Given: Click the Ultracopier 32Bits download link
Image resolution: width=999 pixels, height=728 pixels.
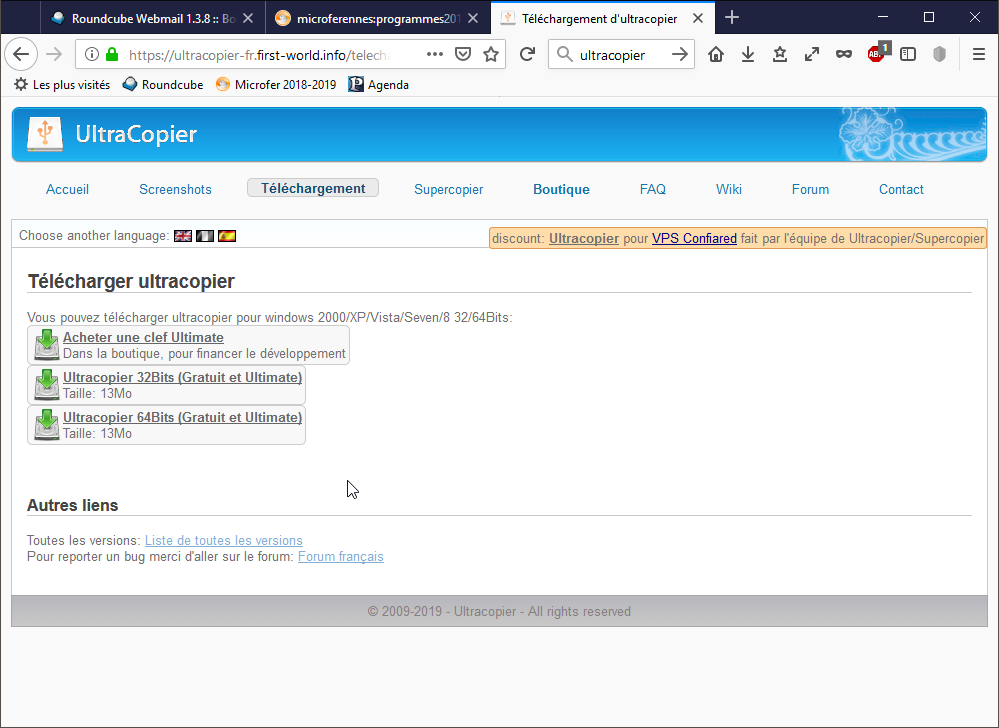Looking at the screenshot, I should pyautogui.click(x=182, y=377).
